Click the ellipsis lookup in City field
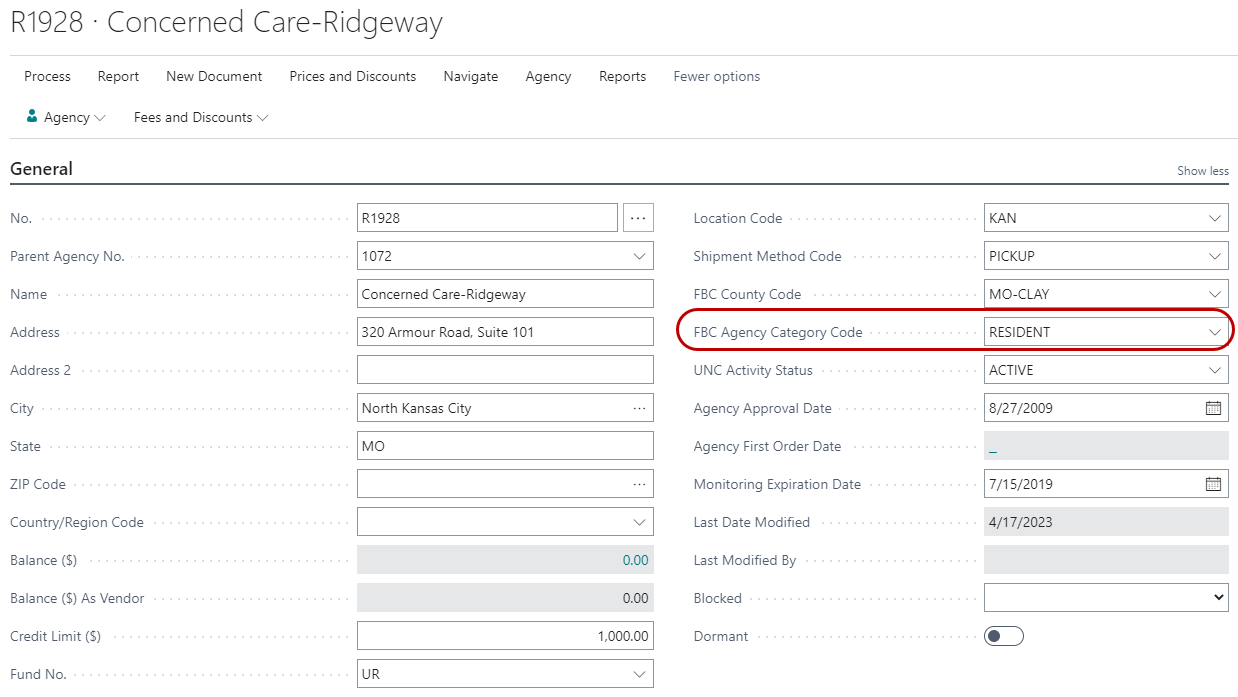Viewport: 1238px width, 697px height. [x=639, y=408]
